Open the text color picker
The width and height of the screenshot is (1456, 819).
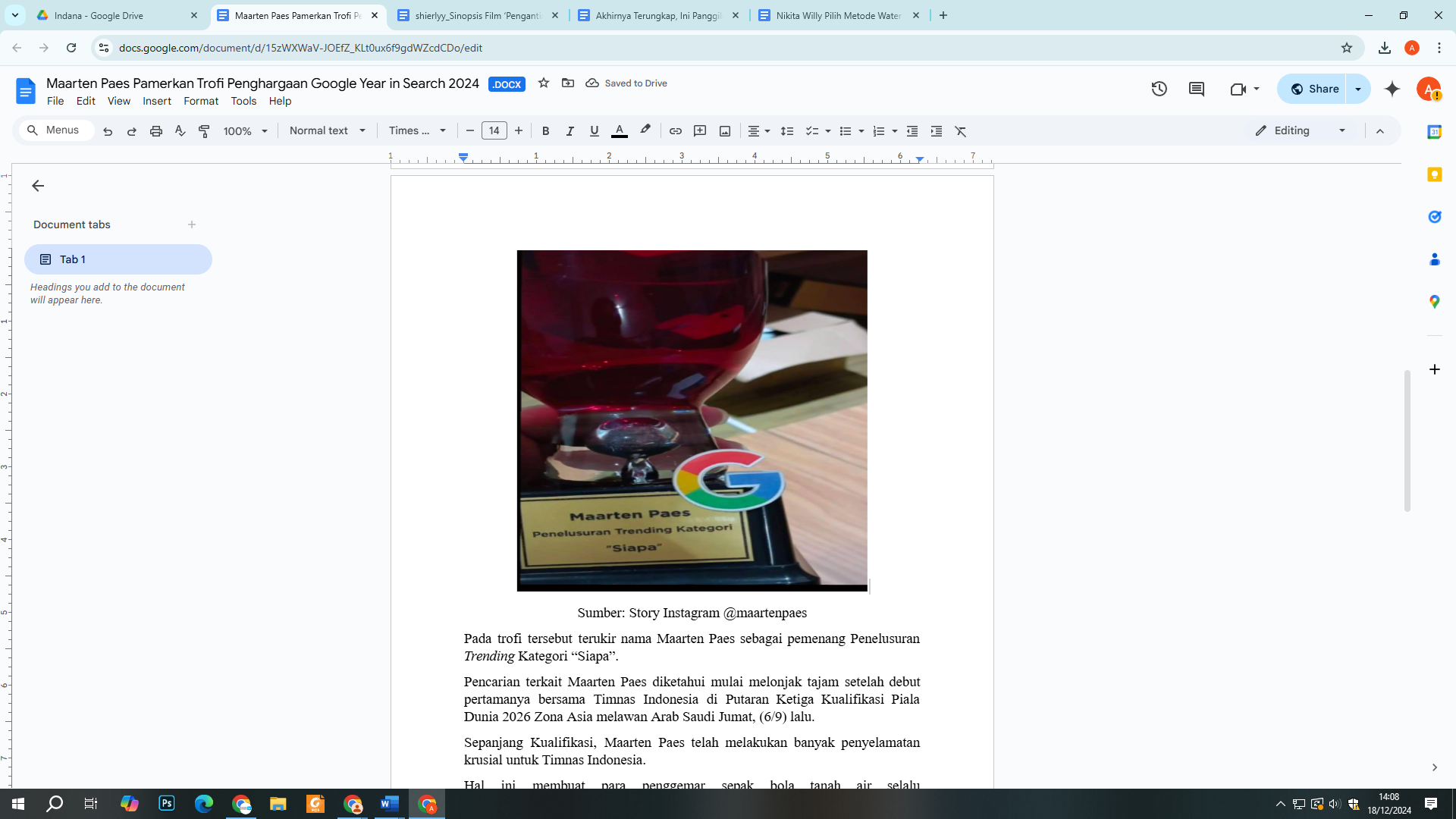(620, 131)
